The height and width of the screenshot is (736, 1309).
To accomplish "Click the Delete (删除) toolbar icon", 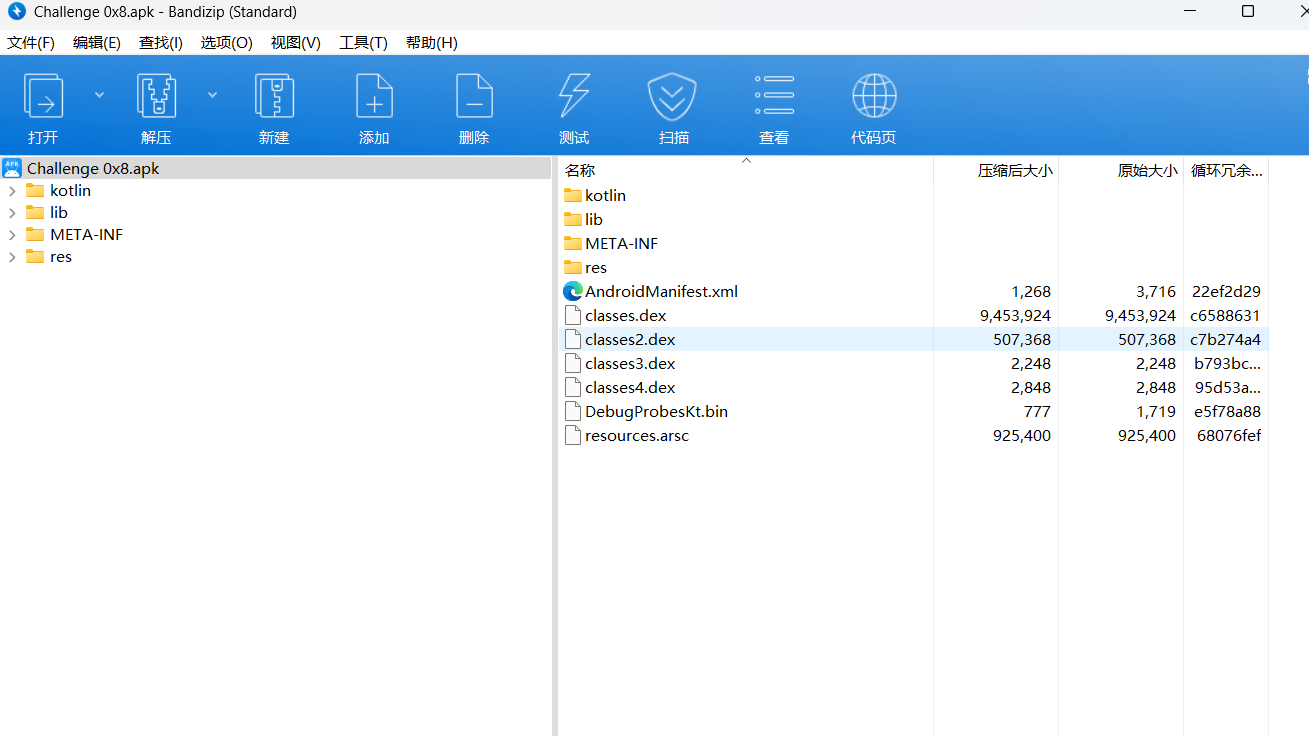I will click(474, 98).
